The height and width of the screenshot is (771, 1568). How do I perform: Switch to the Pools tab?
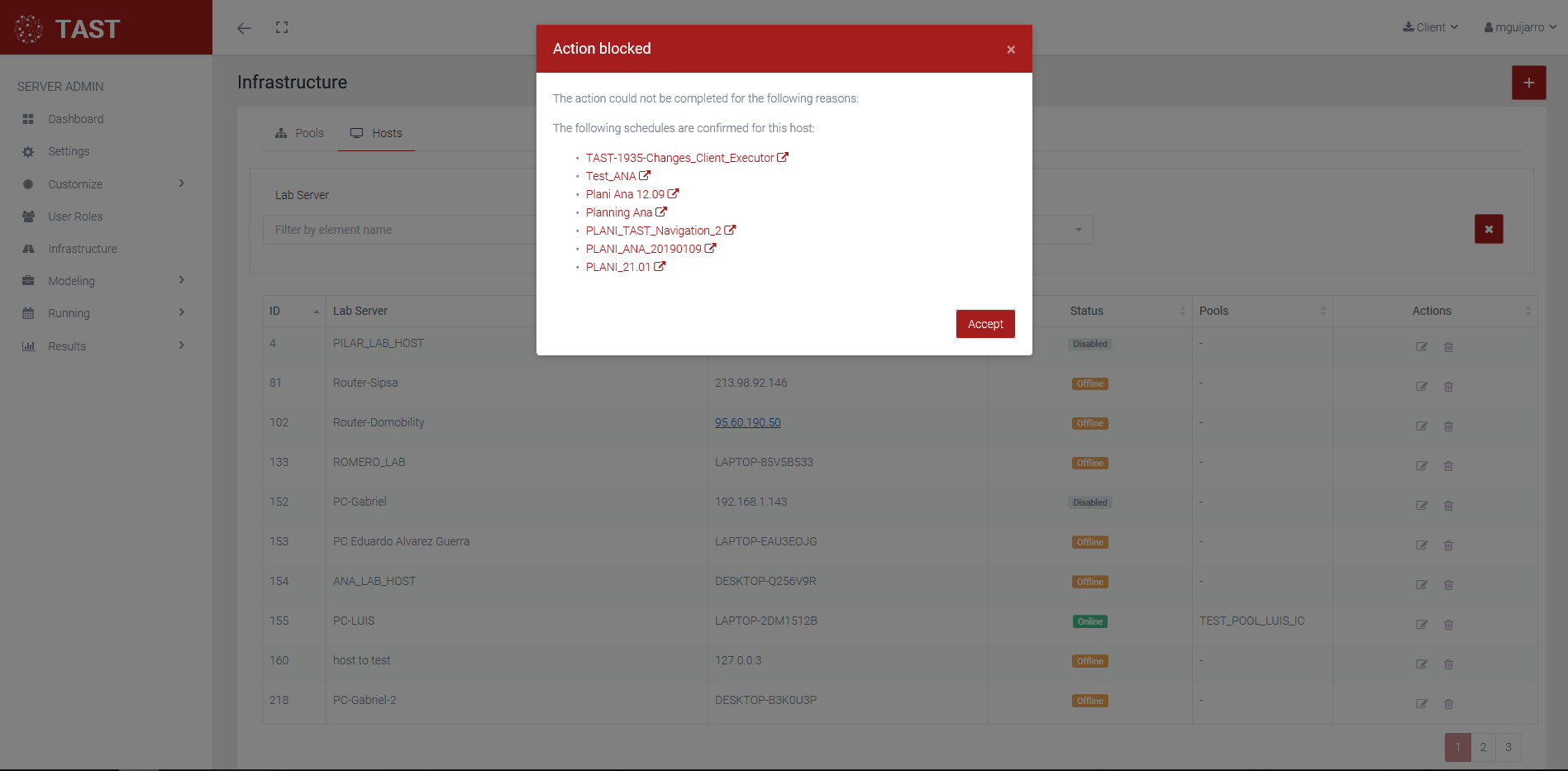(300, 133)
